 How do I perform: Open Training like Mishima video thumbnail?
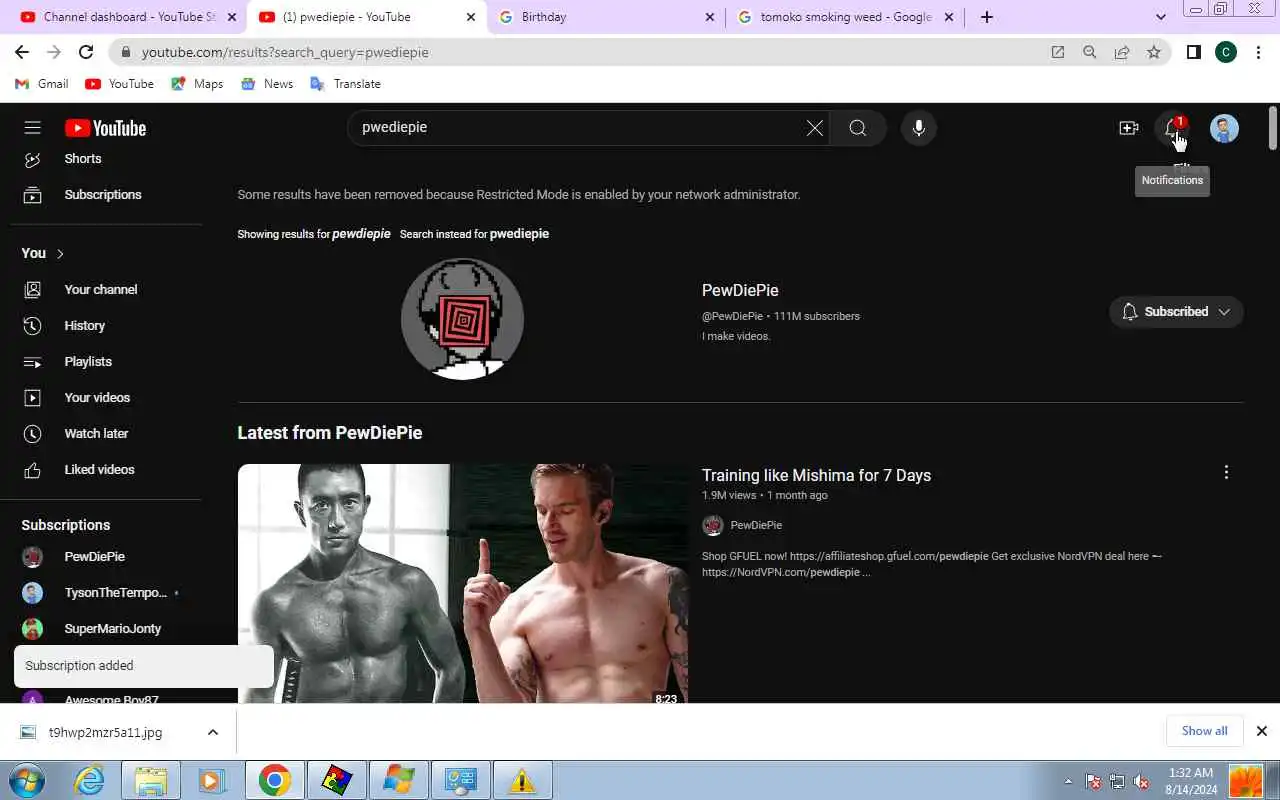[463, 584]
